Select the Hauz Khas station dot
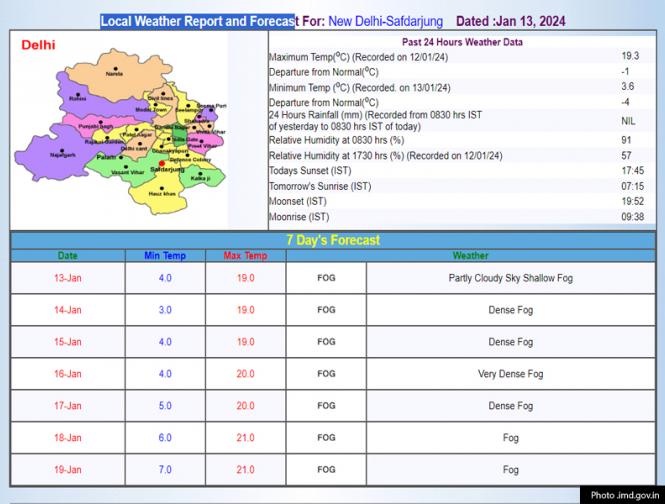The height and width of the screenshot is (504, 665). click(160, 186)
